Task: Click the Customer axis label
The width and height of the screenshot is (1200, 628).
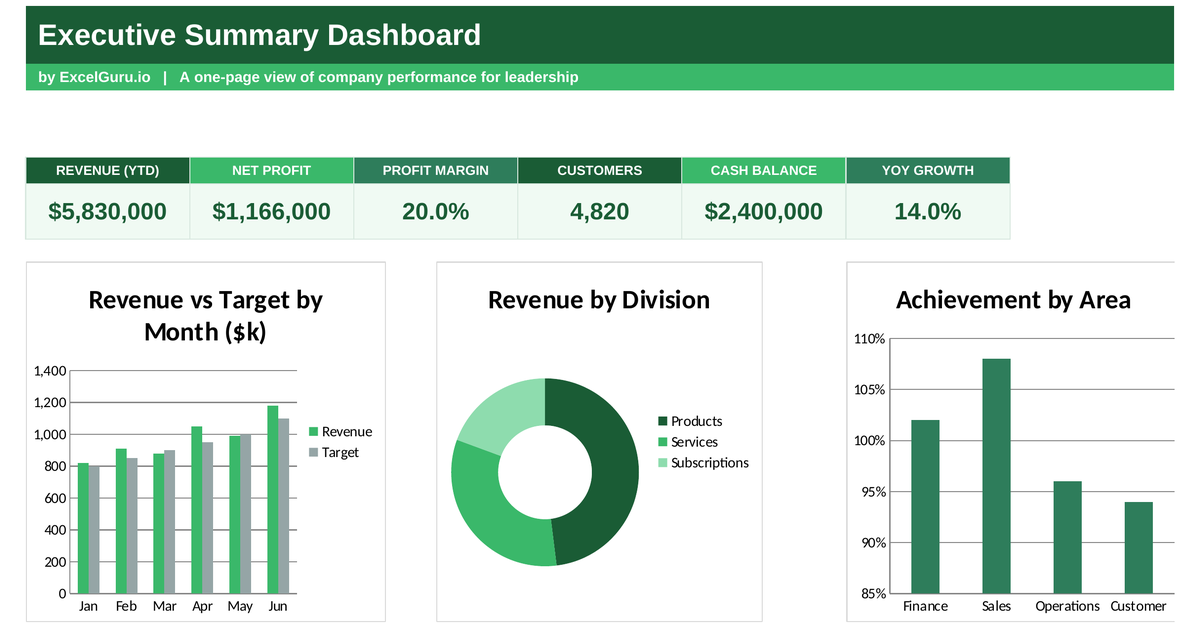Action: (1138, 607)
